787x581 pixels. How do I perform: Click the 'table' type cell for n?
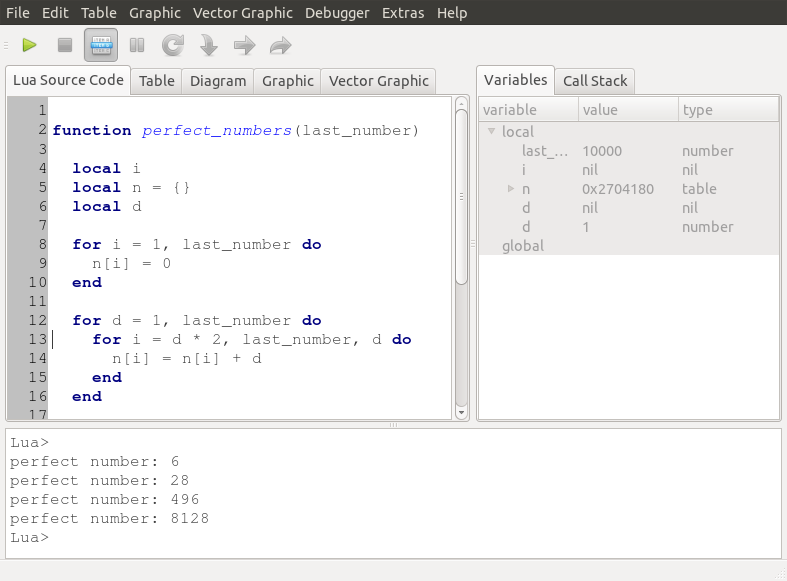click(x=699, y=189)
